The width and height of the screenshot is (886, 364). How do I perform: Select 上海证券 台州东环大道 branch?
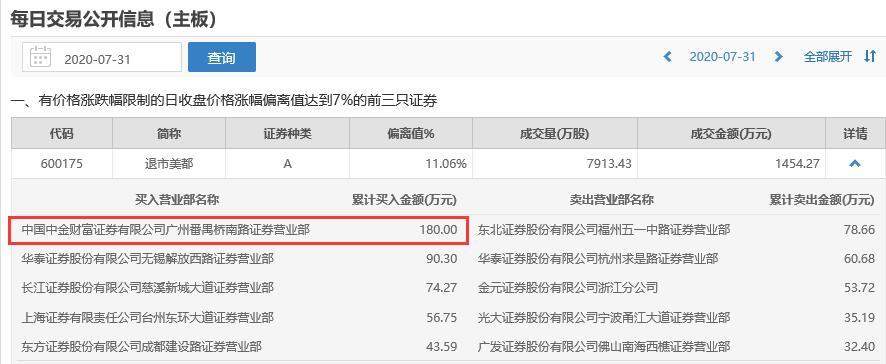(x=147, y=317)
